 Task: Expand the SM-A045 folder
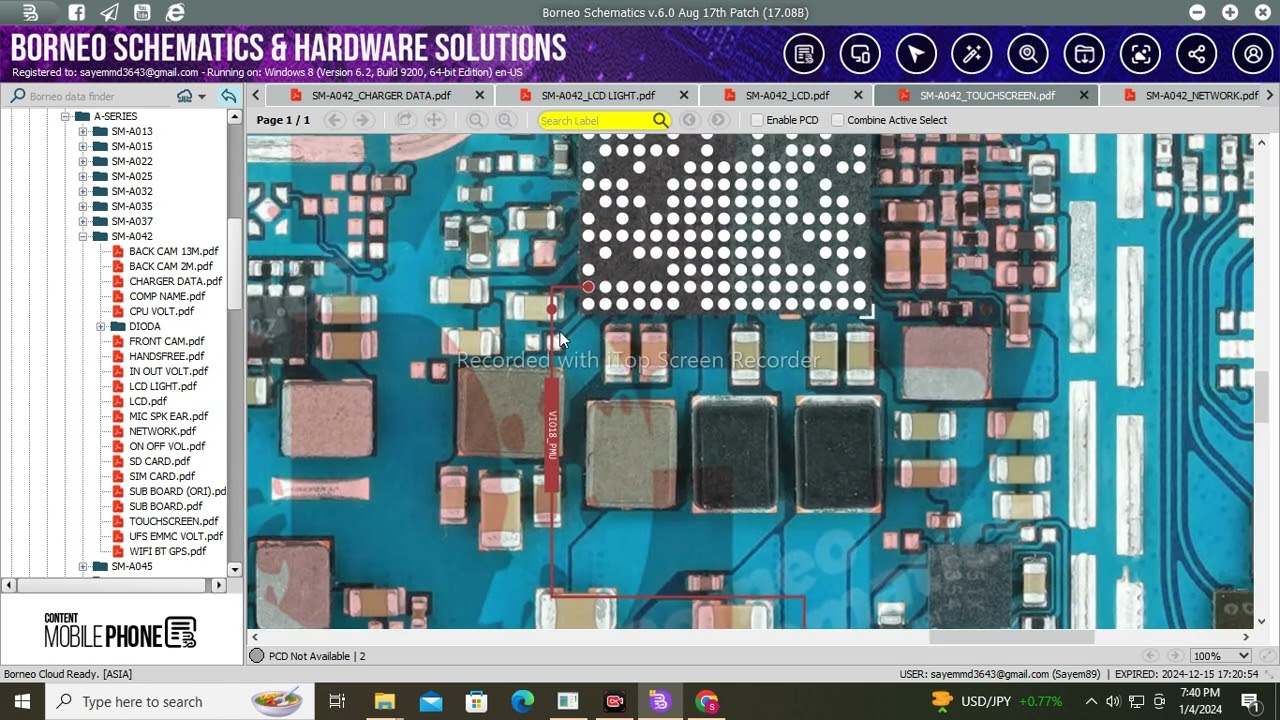point(83,566)
